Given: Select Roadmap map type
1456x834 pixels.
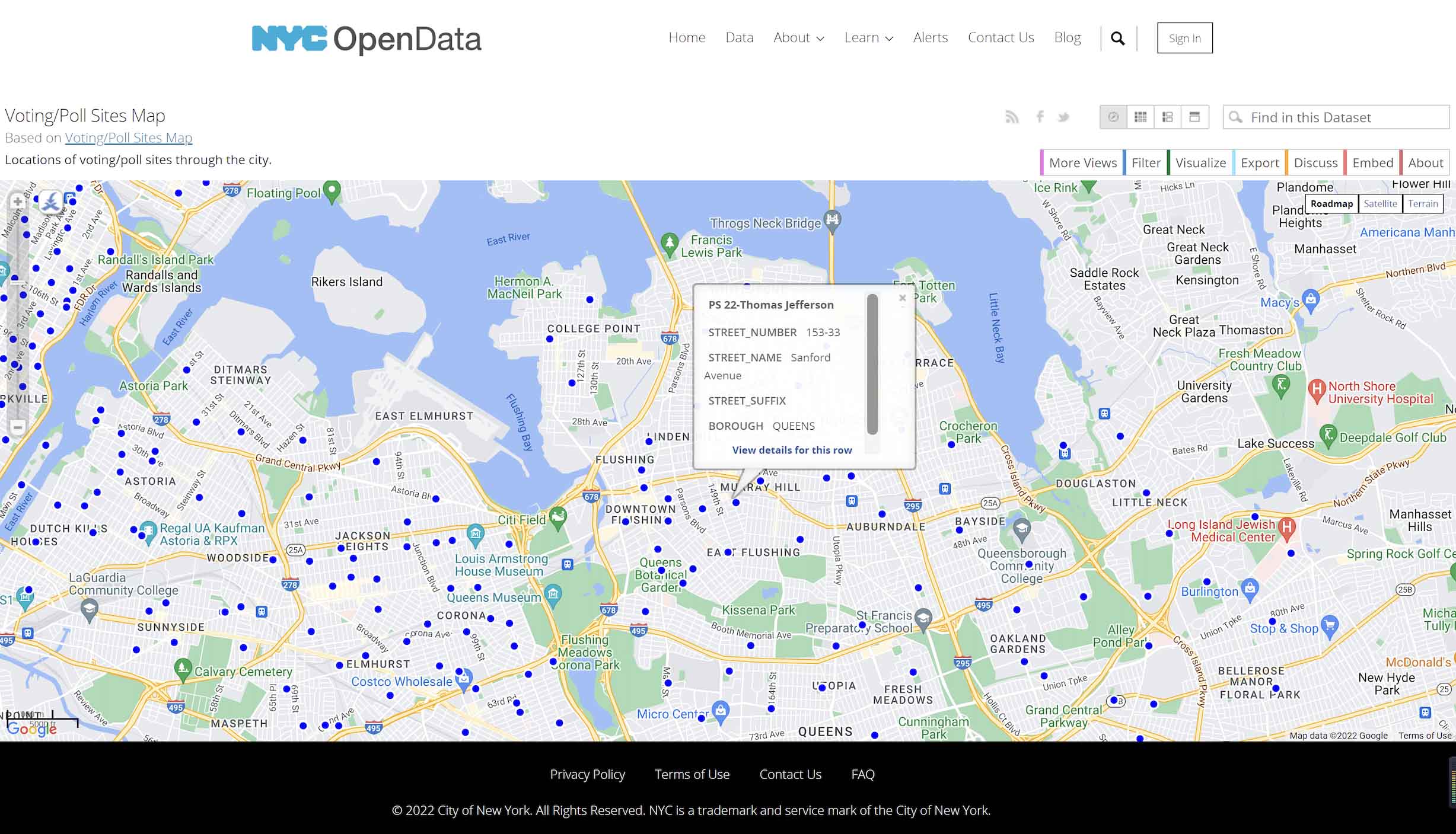Looking at the screenshot, I should [x=1331, y=203].
